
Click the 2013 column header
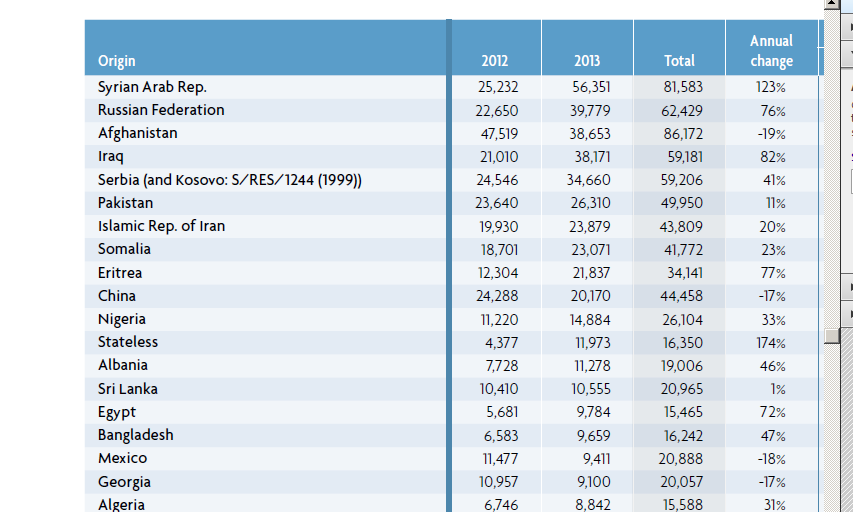pos(587,61)
